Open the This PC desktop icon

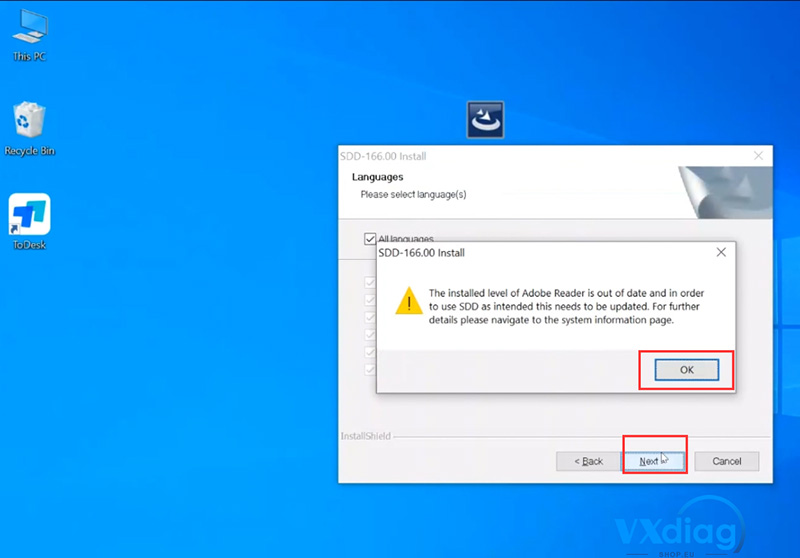[x=30, y=35]
